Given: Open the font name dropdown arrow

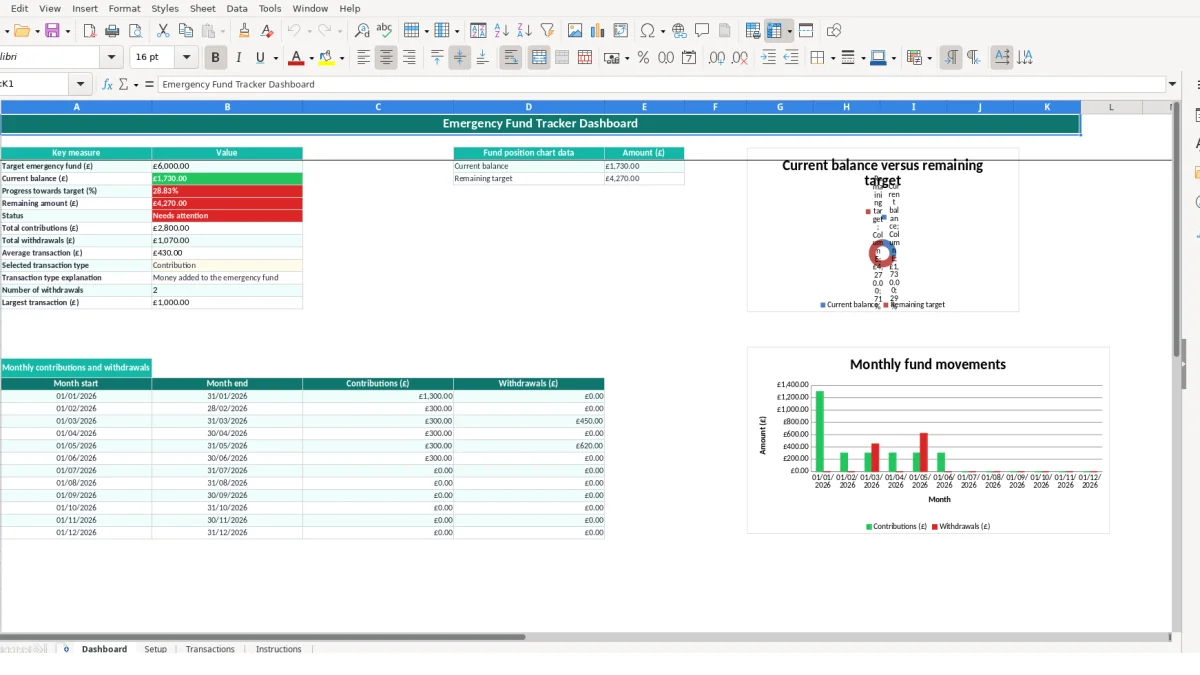Looking at the screenshot, I should pos(111,58).
